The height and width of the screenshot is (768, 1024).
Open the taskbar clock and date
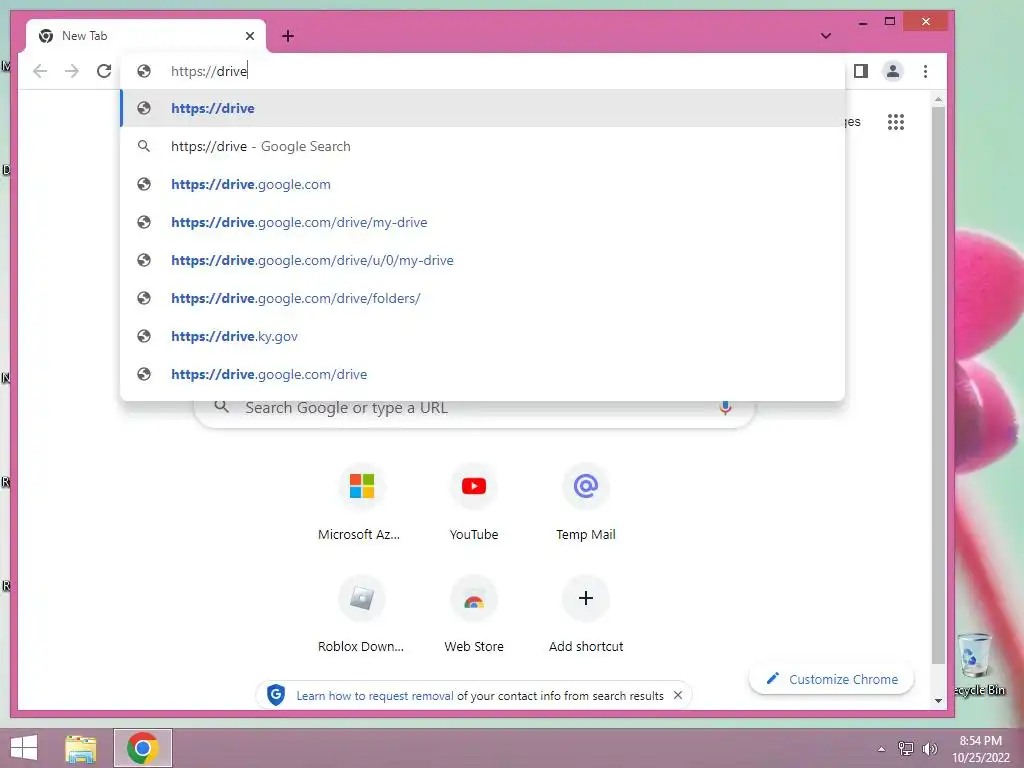[980, 749]
